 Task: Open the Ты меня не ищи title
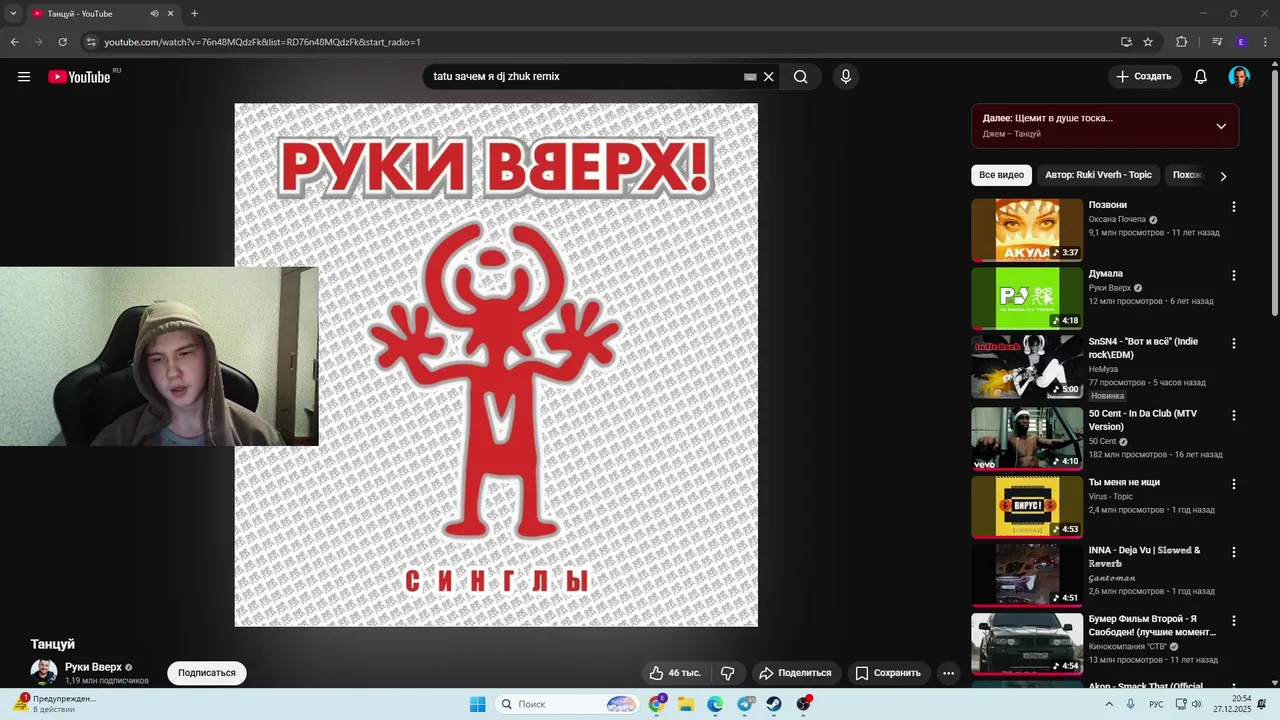click(x=1124, y=482)
